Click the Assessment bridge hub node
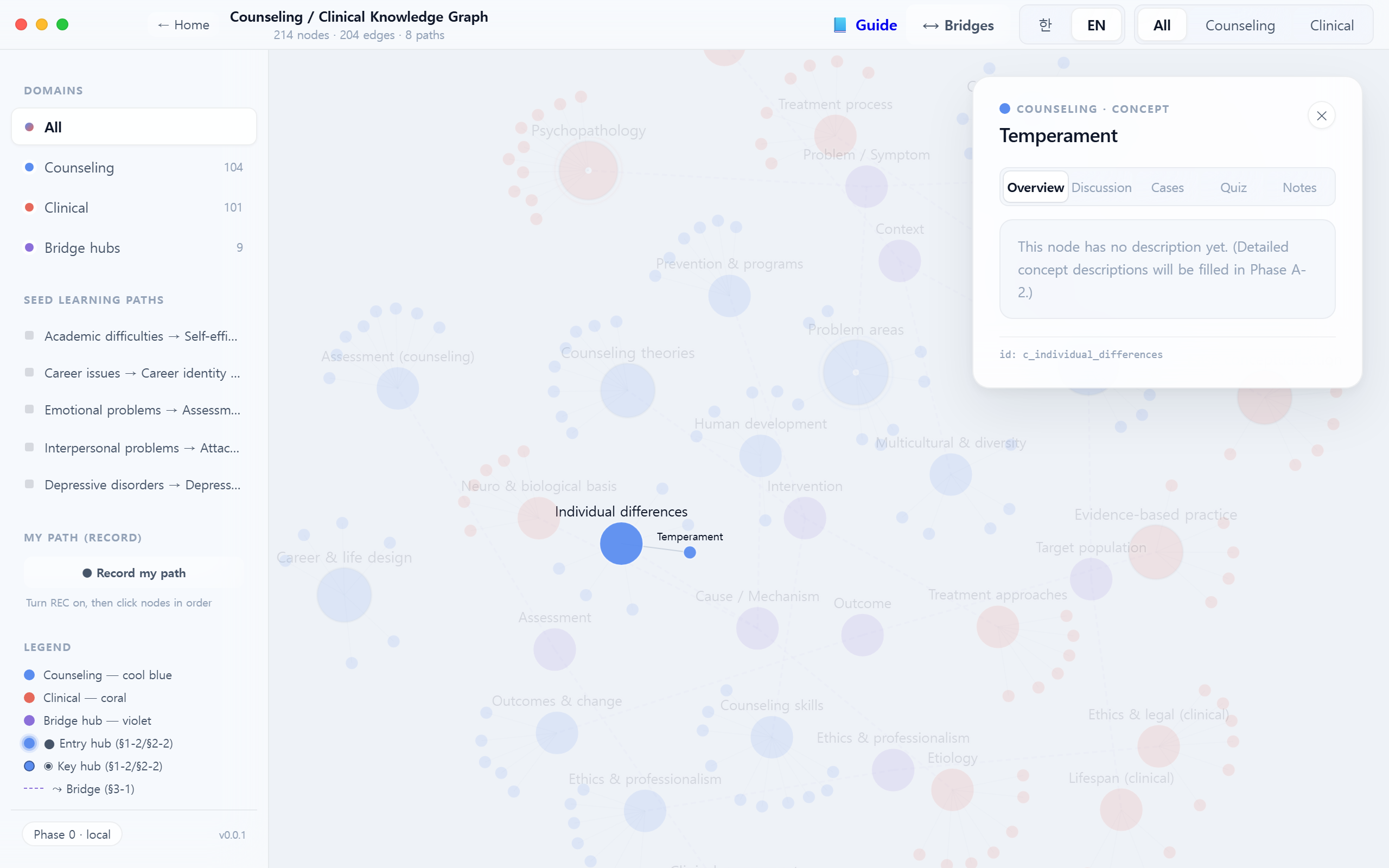Screen dimensions: 1389x868 [x=555, y=649]
